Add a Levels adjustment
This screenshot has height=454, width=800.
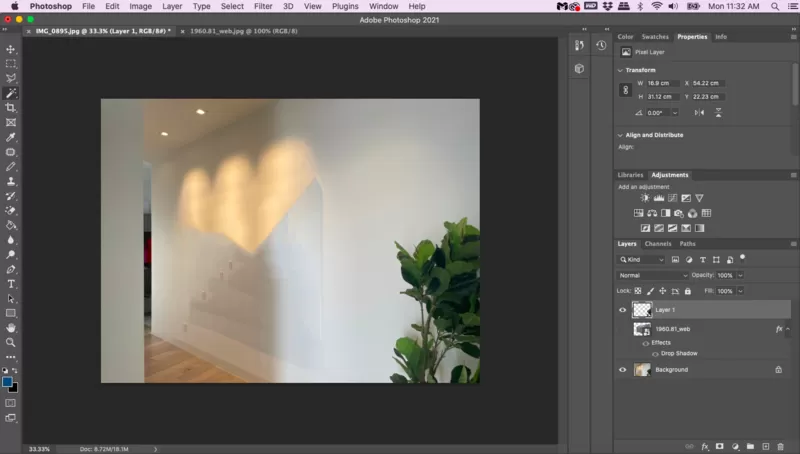(x=659, y=198)
